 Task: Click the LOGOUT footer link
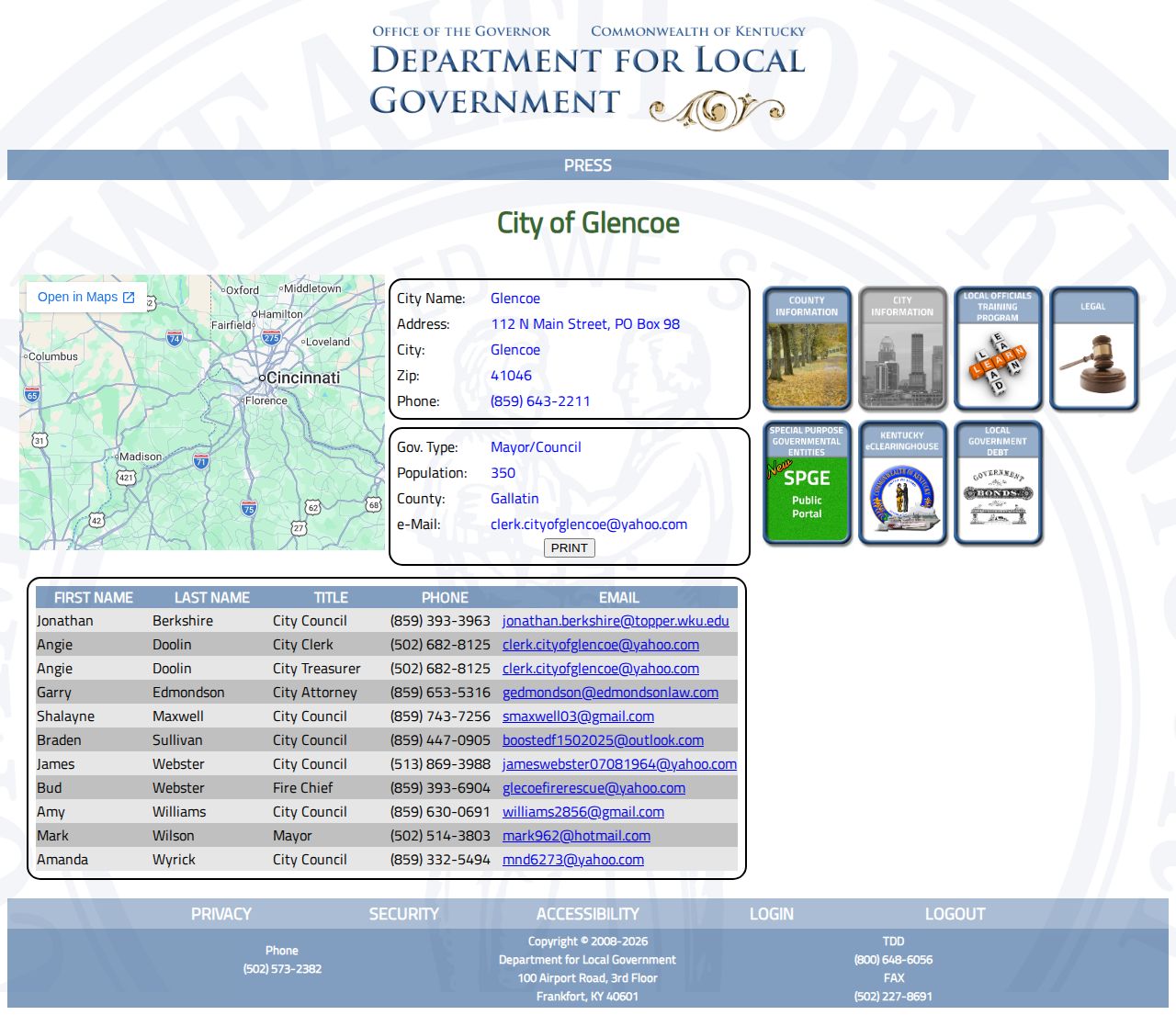click(955, 914)
